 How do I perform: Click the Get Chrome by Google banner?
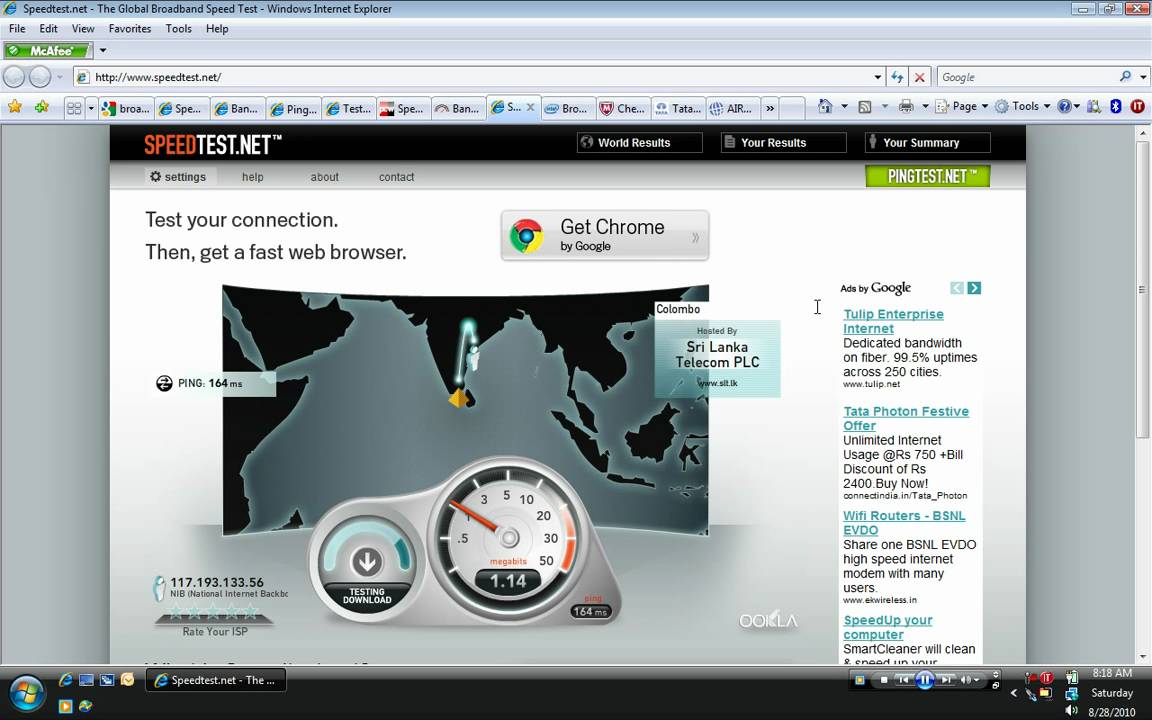605,235
